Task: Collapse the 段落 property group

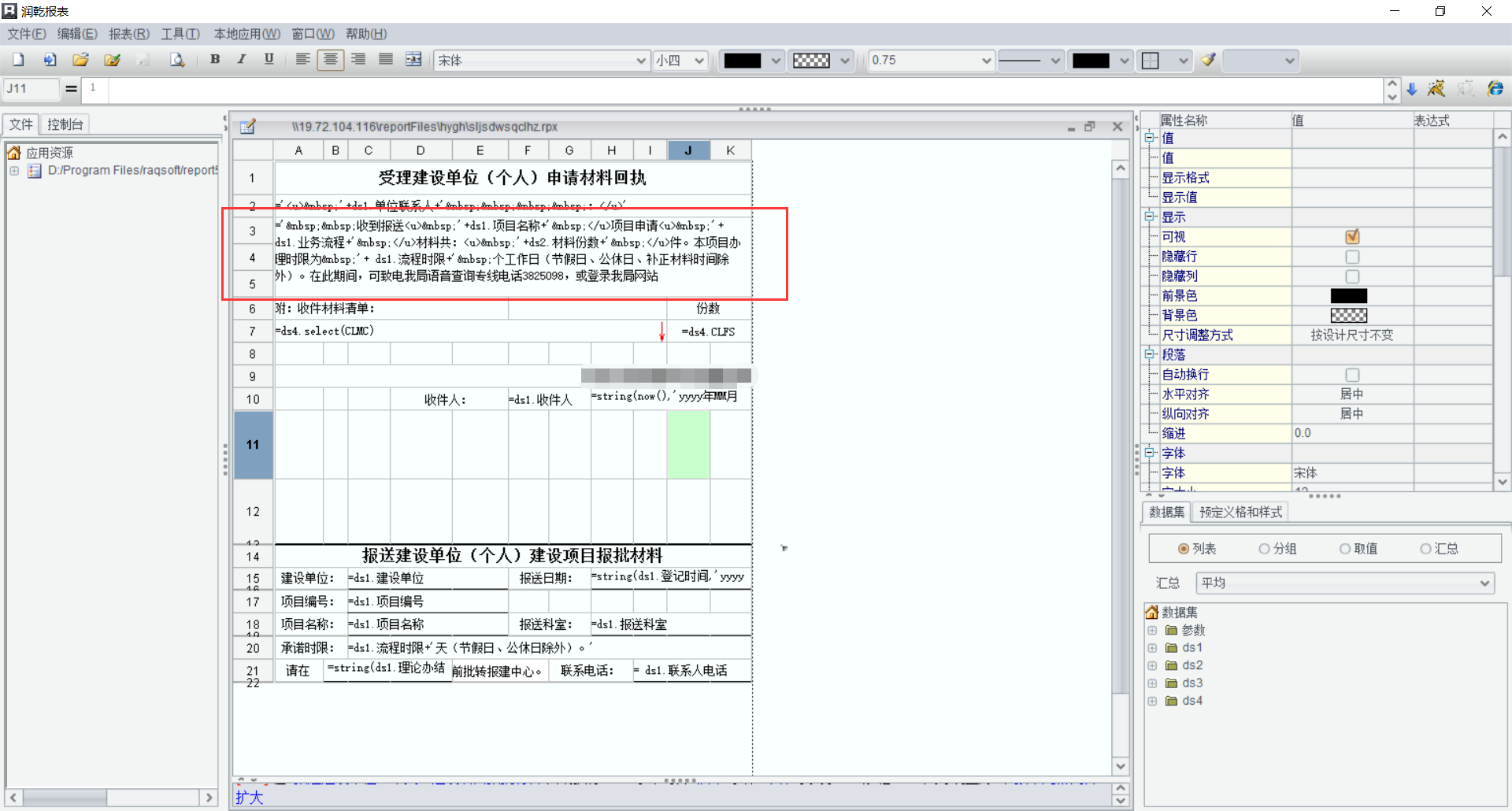Action: tap(1150, 354)
